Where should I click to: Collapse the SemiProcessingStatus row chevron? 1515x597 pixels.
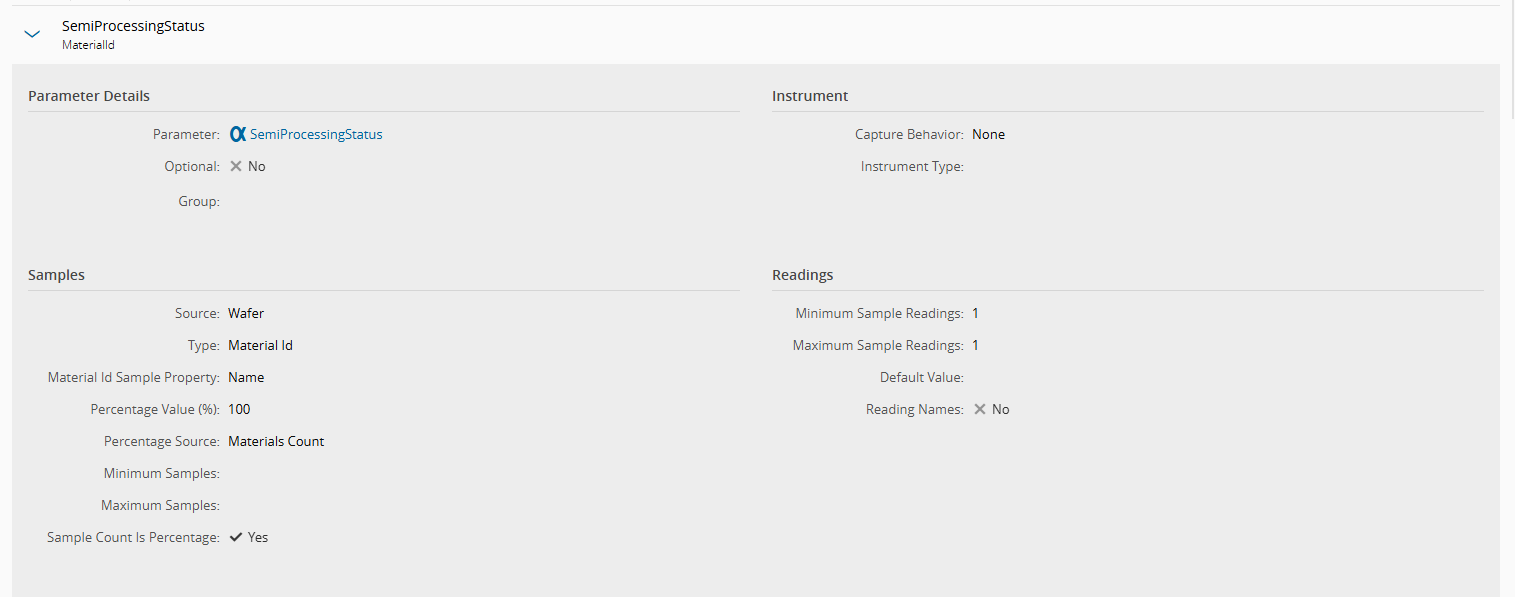[x=32, y=34]
